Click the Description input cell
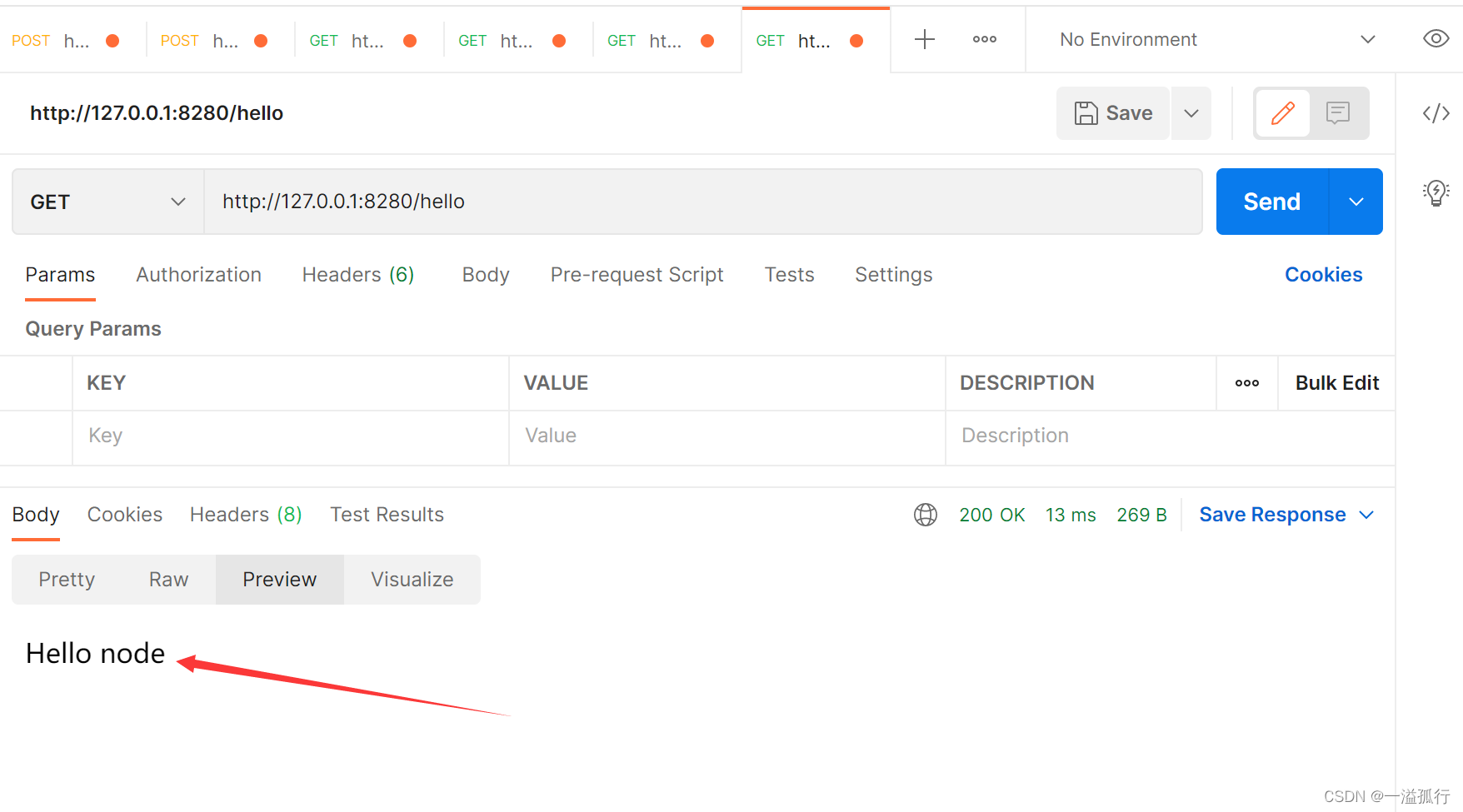1463x812 pixels. pyautogui.click(x=1170, y=436)
